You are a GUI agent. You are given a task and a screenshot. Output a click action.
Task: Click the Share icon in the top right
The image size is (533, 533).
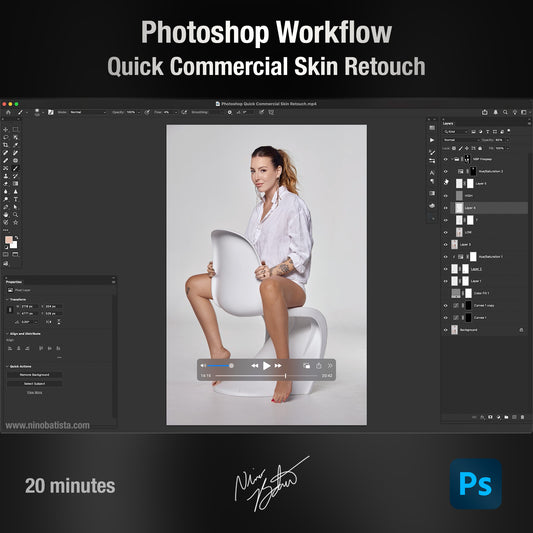[485, 112]
